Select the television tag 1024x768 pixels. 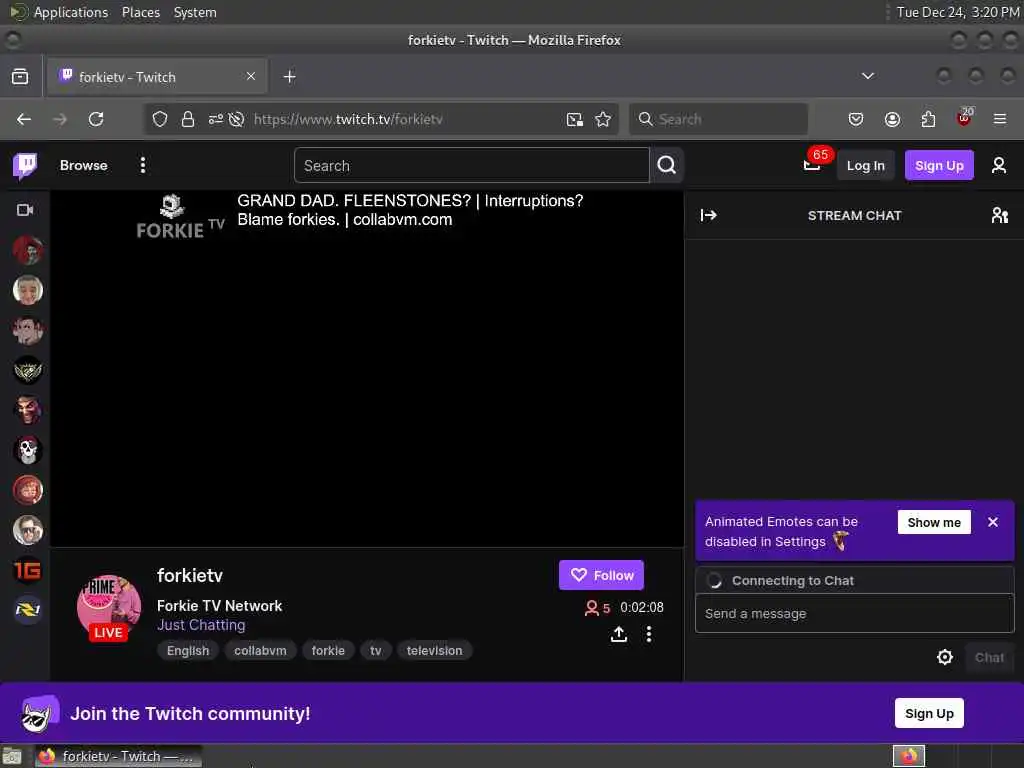point(434,650)
